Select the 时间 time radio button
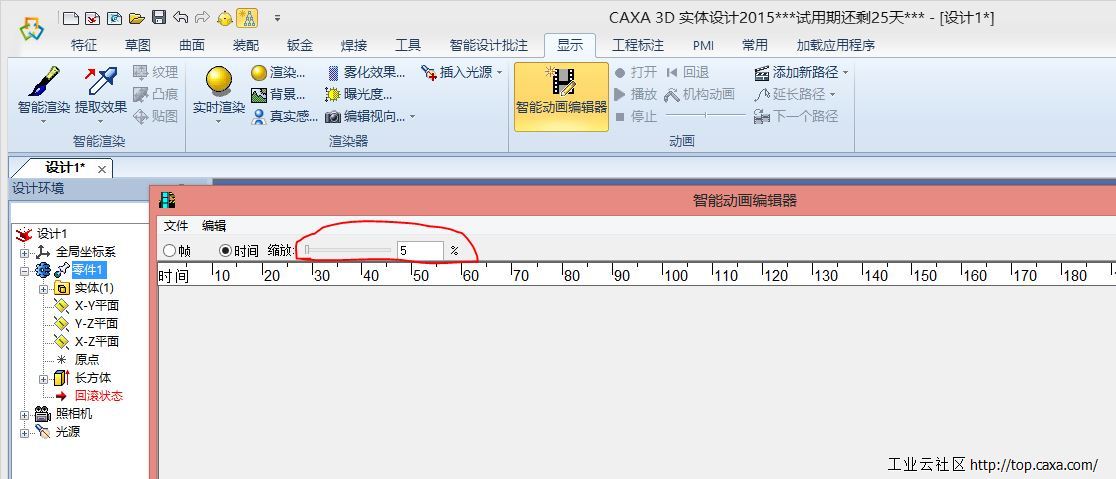Screen dimensions: 1116x479 (x=226, y=251)
